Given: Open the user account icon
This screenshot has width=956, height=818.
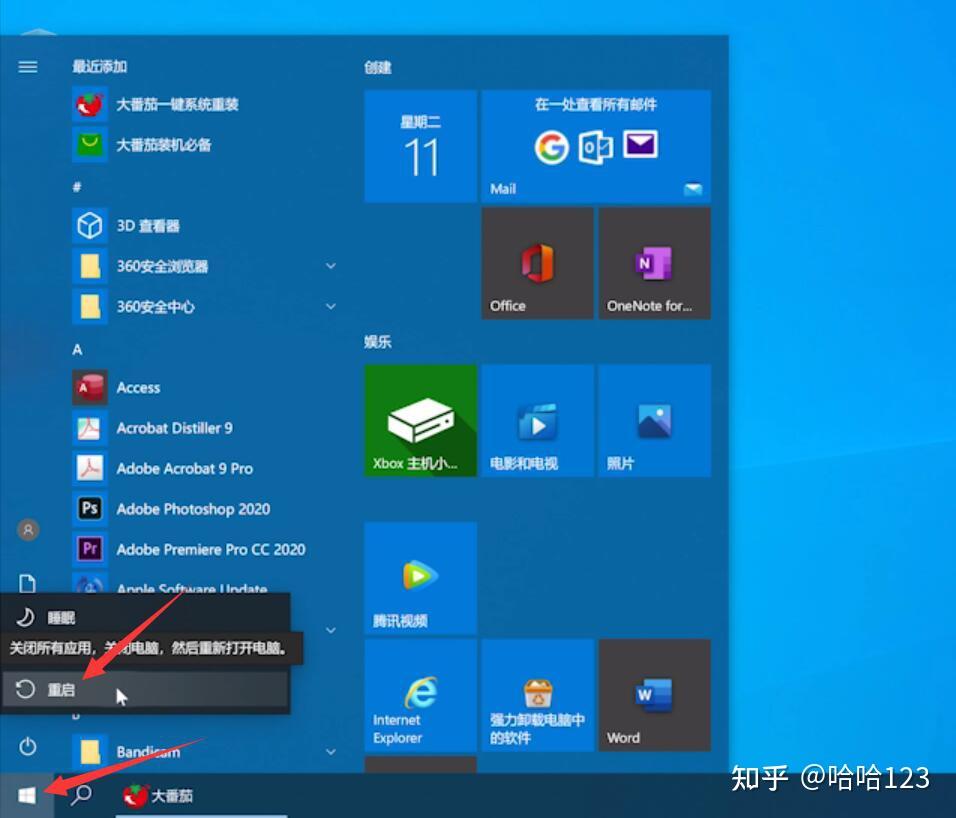Looking at the screenshot, I should point(27,530).
